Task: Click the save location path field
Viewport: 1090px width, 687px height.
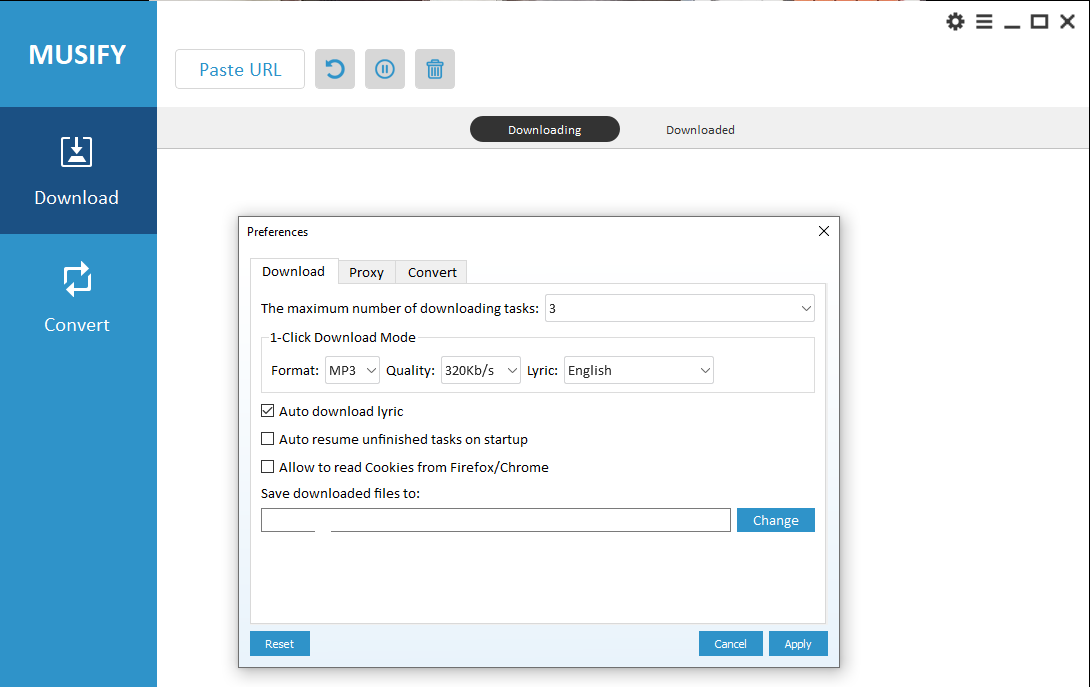Action: [x=496, y=520]
